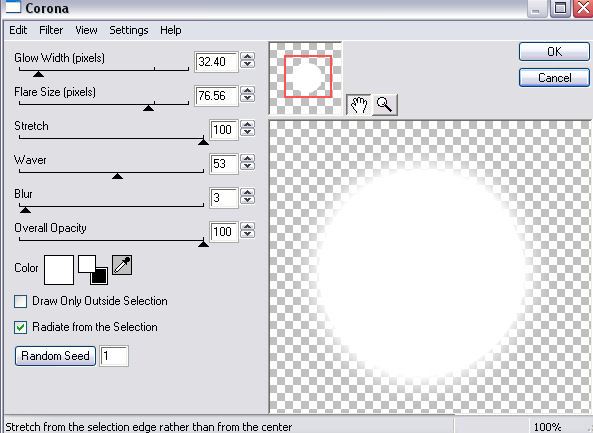Image resolution: width=593 pixels, height=433 pixels.
Task: Select the hand pan tool
Action: (x=358, y=104)
